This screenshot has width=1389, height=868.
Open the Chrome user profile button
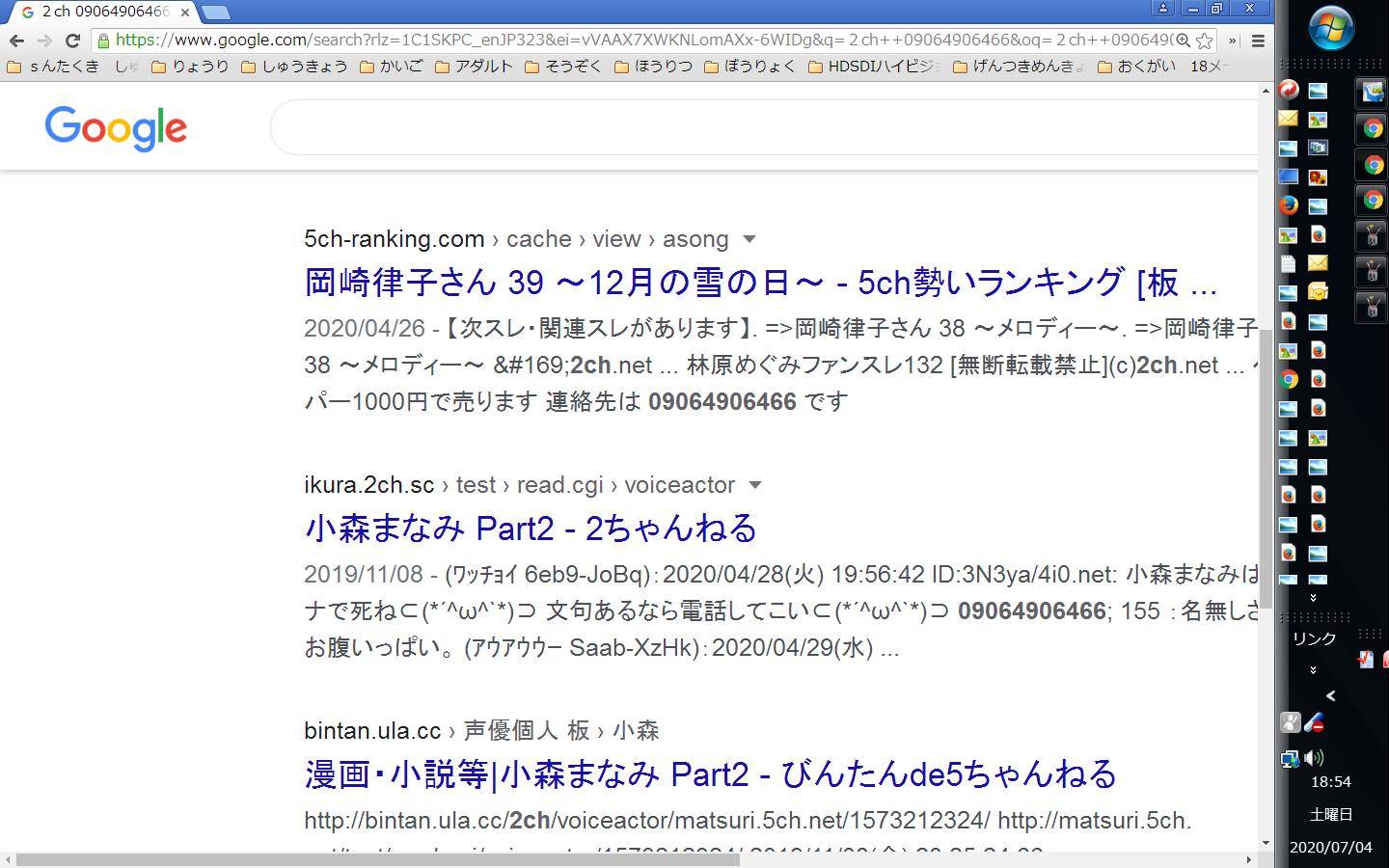point(1163,8)
